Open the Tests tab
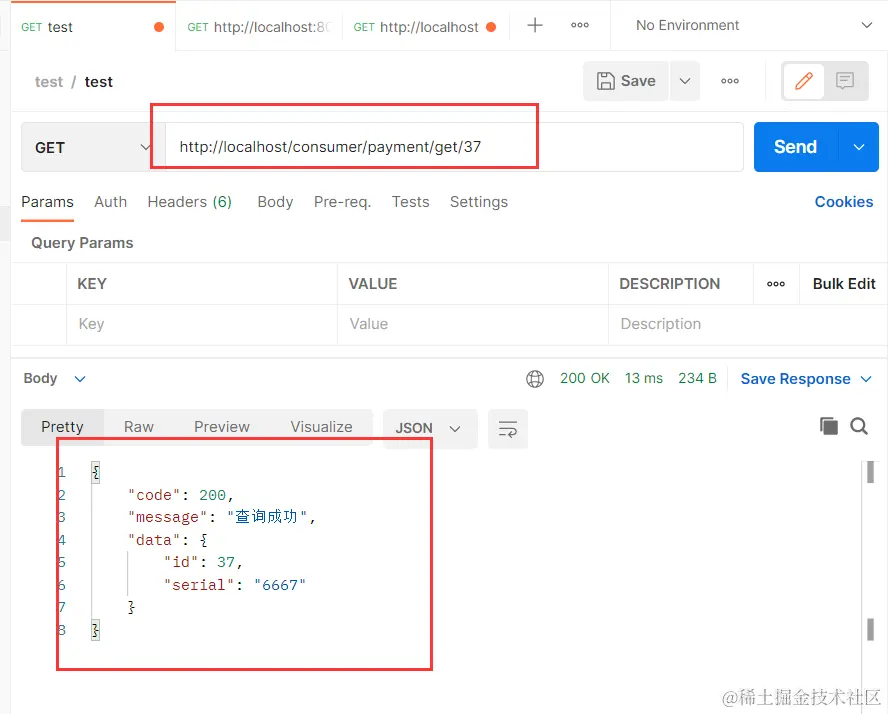Image resolution: width=888 pixels, height=714 pixels. coord(411,202)
